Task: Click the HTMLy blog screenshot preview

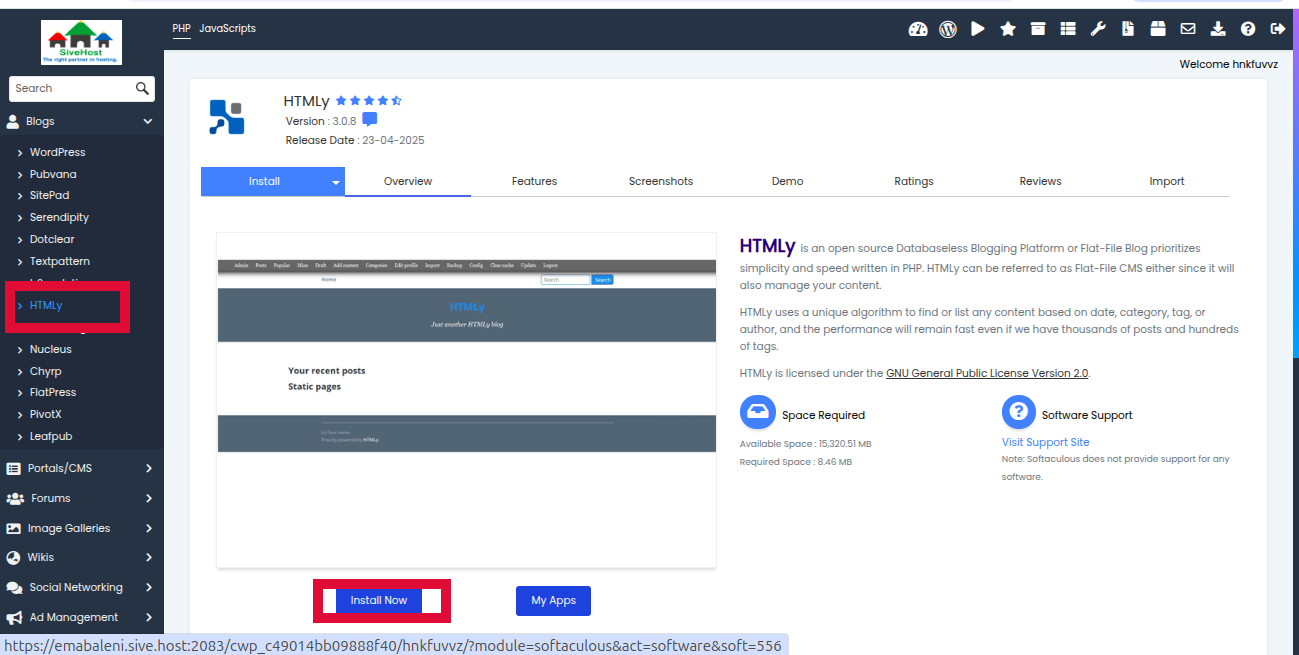Action: [467, 400]
